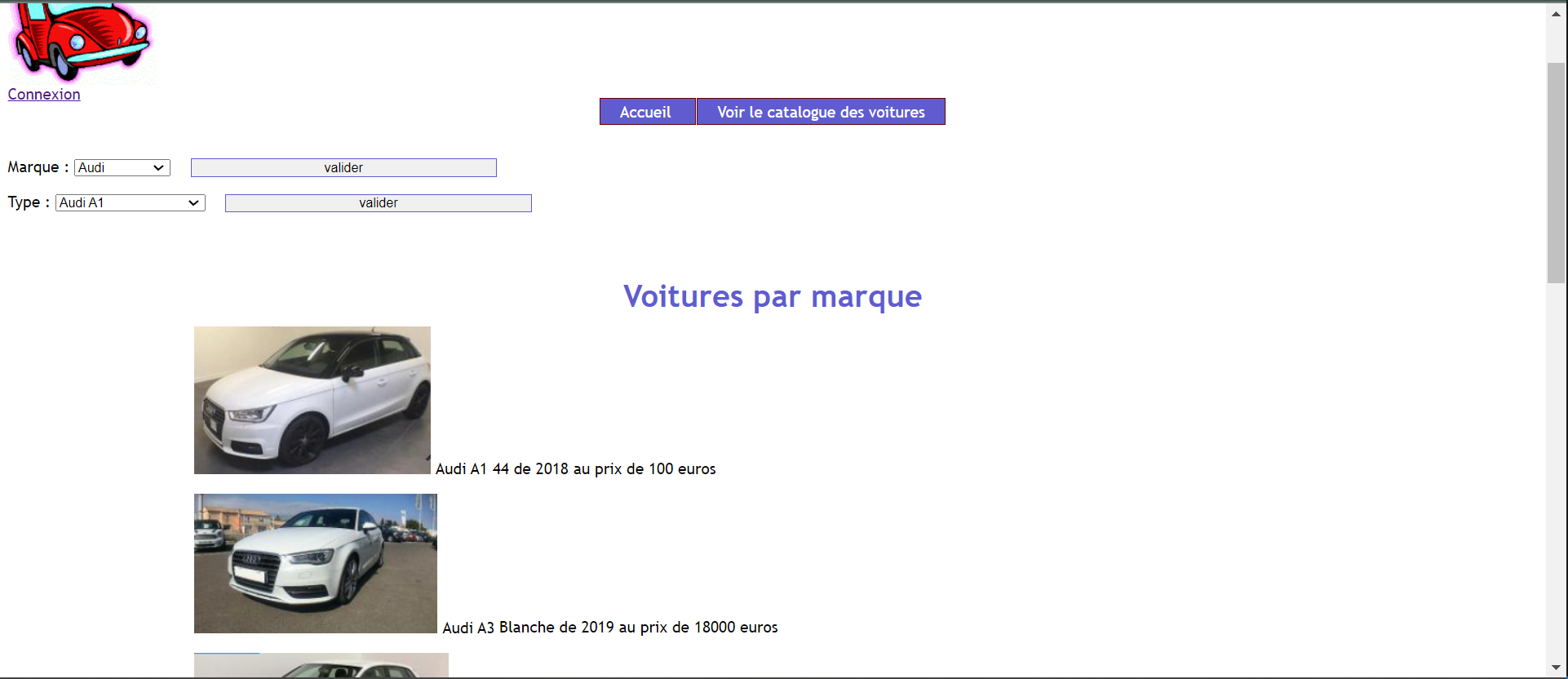Expand the Marque dropdown set to Audi
This screenshot has width=1568, height=679.
[122, 167]
